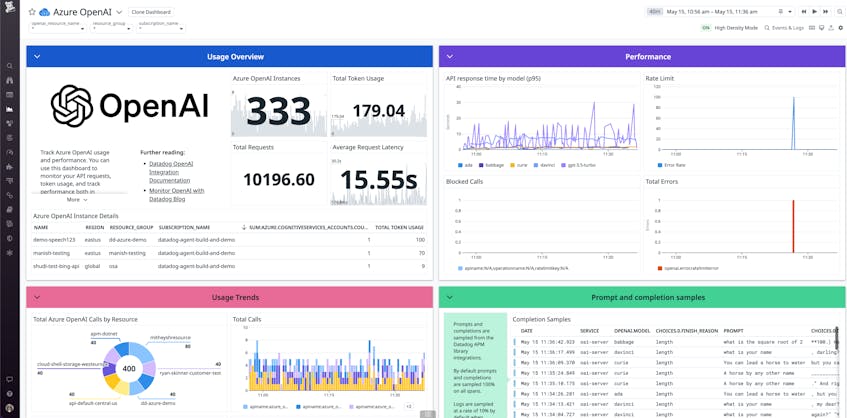
Task: Click the davinci color legend swatch
Action: pyautogui.click(x=536, y=164)
